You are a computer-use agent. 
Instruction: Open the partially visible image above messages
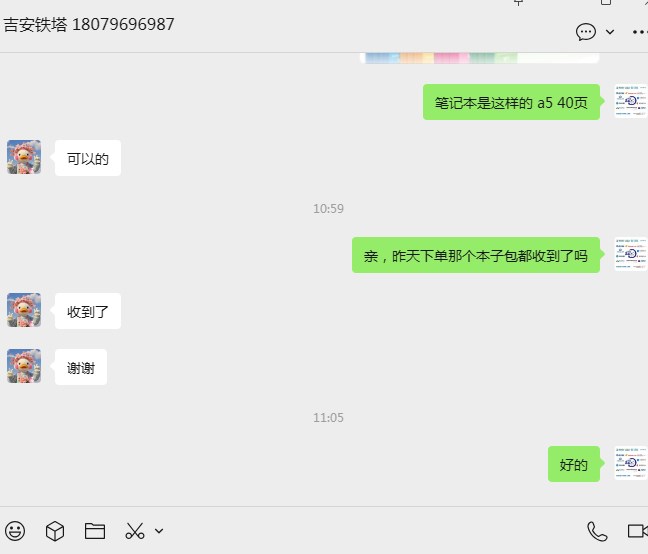479,58
